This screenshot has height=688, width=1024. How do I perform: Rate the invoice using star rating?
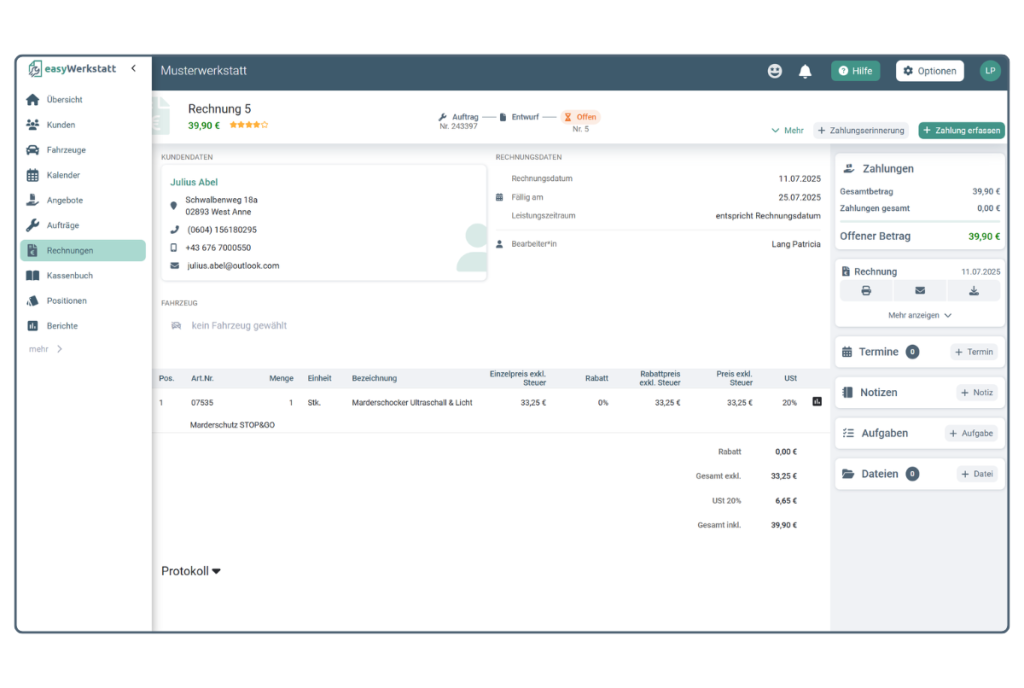[x=248, y=125]
